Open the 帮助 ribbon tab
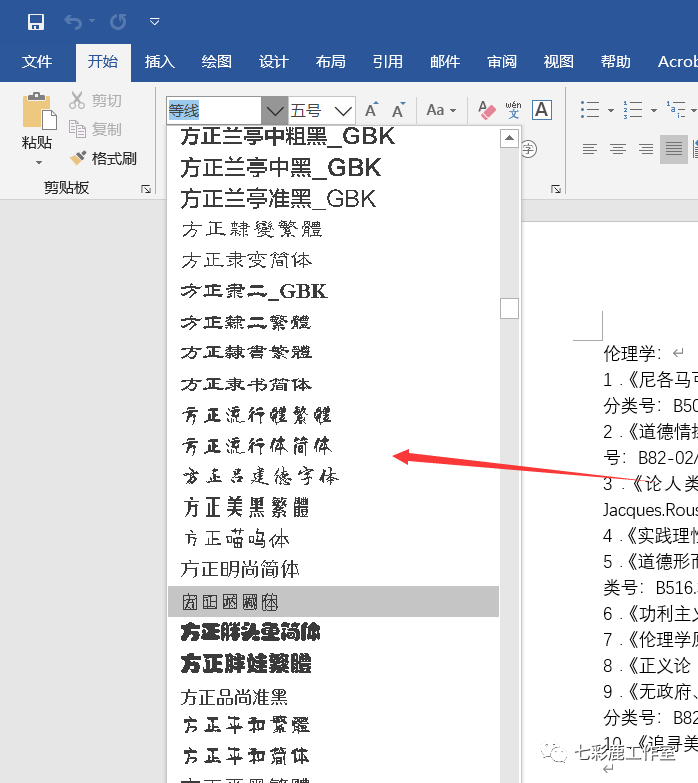 pos(616,62)
